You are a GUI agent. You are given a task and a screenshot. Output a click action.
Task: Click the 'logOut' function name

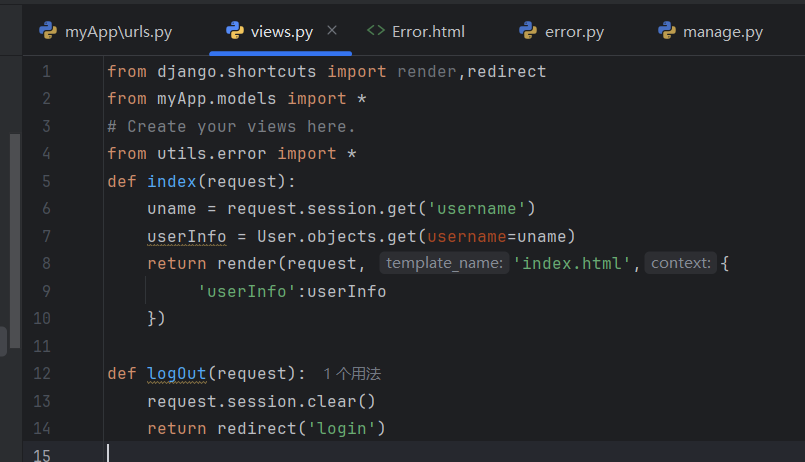pyautogui.click(x=177, y=373)
